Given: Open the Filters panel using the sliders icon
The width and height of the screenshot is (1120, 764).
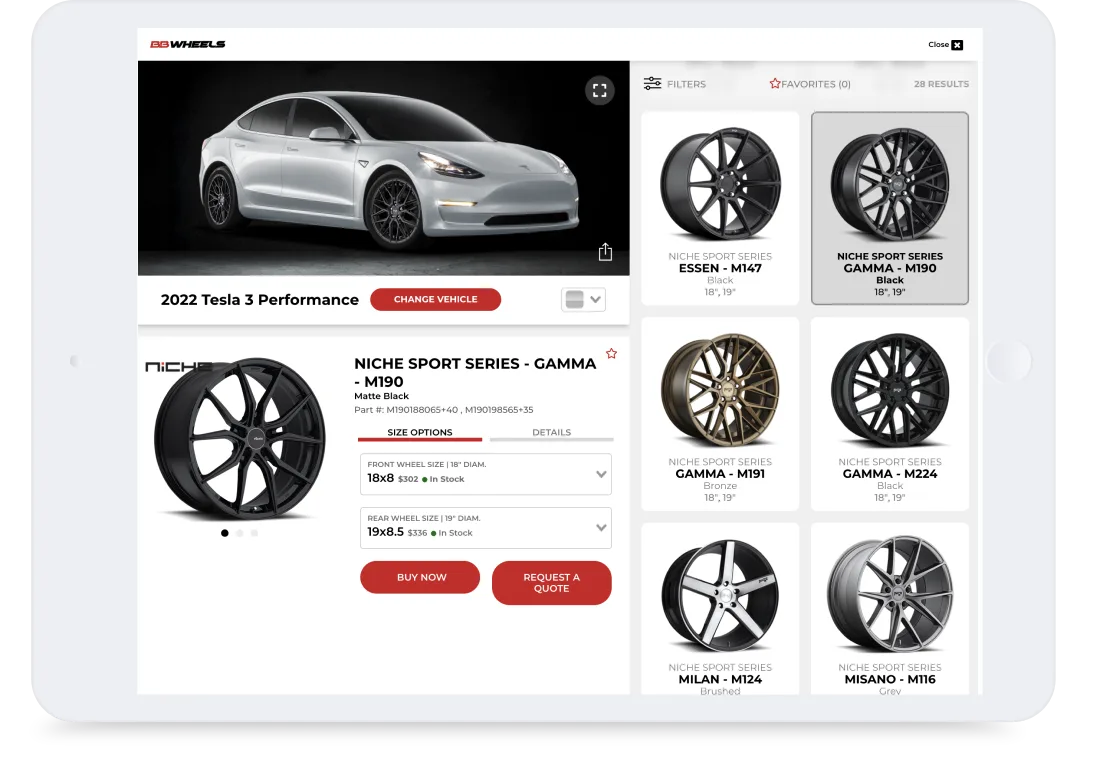Looking at the screenshot, I should (654, 84).
